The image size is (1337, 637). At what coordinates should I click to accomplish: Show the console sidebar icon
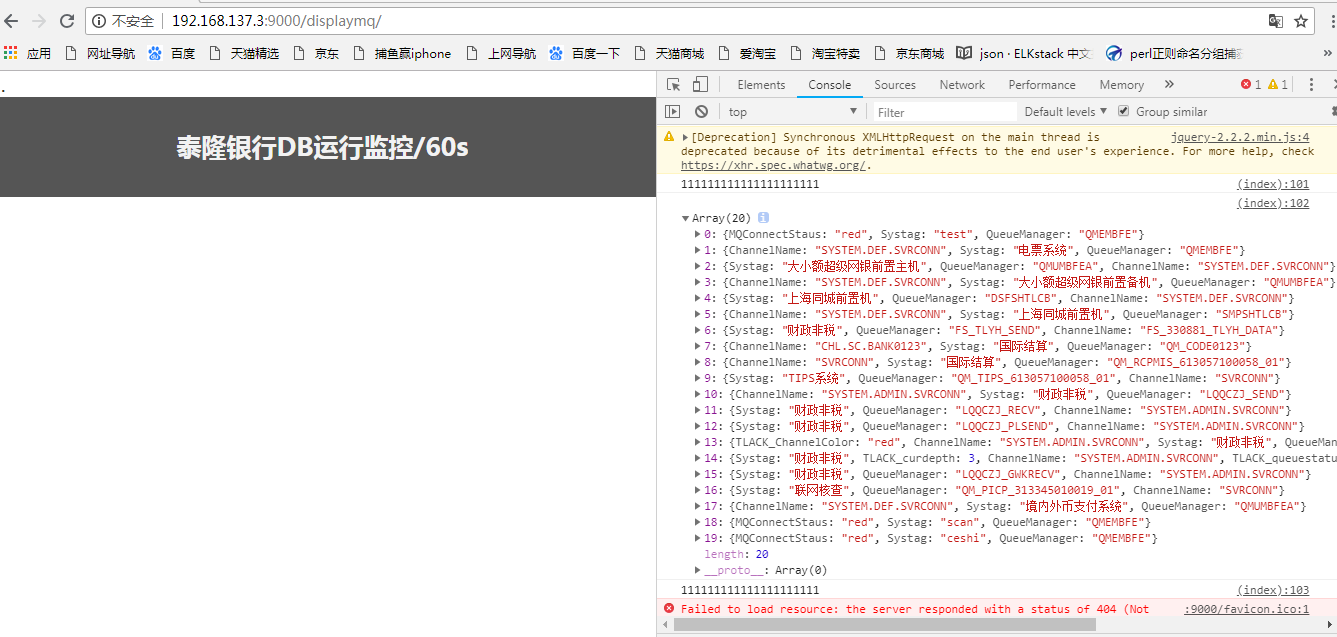[673, 112]
